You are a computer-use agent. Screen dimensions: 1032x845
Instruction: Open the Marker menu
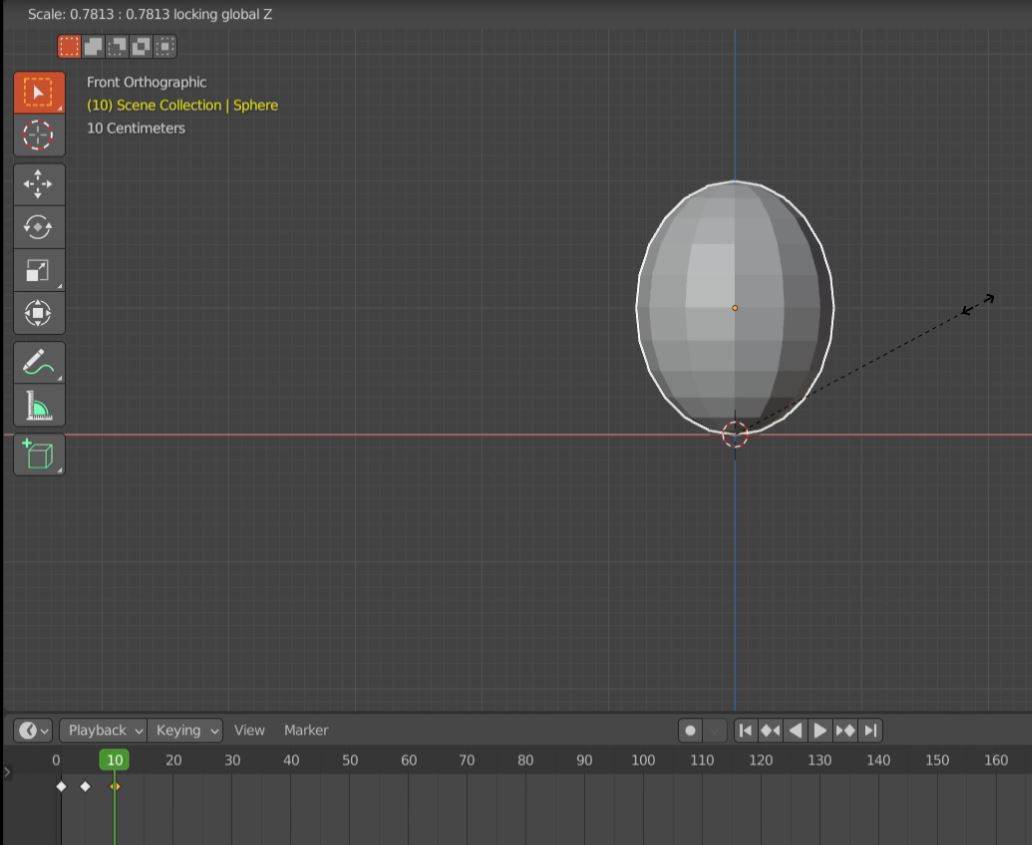click(x=305, y=730)
